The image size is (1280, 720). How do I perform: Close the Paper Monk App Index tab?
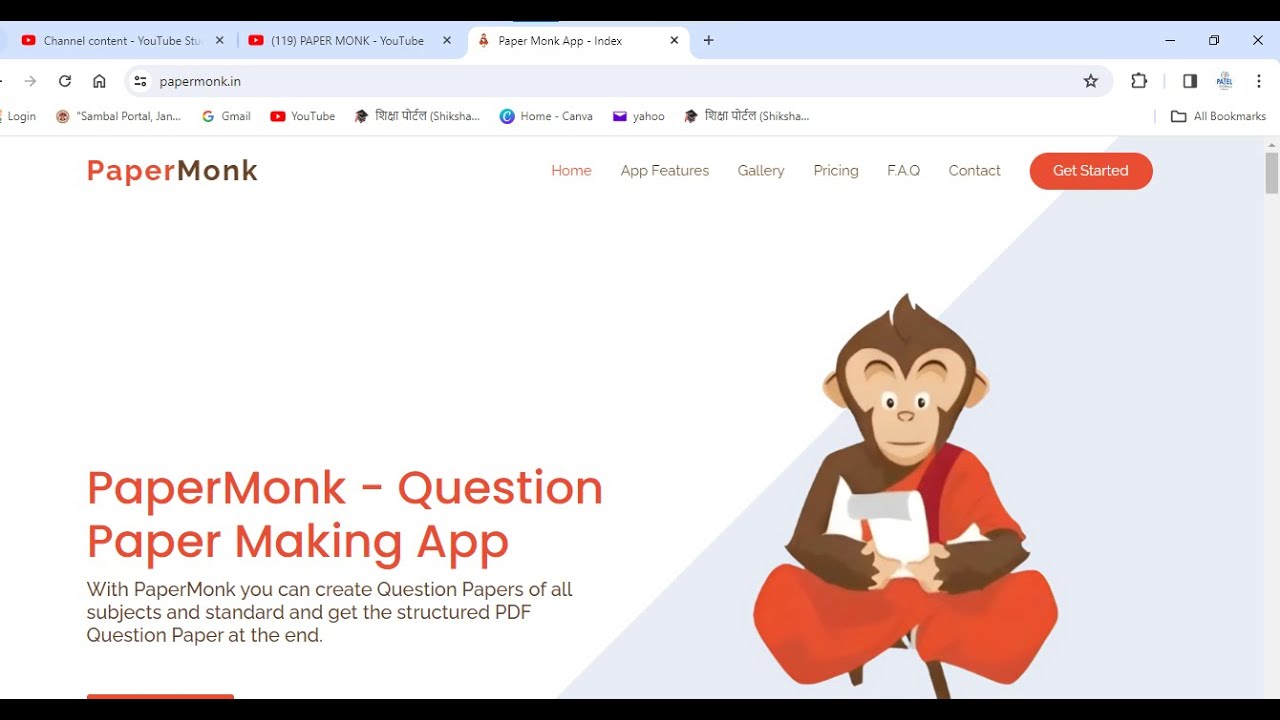click(674, 40)
